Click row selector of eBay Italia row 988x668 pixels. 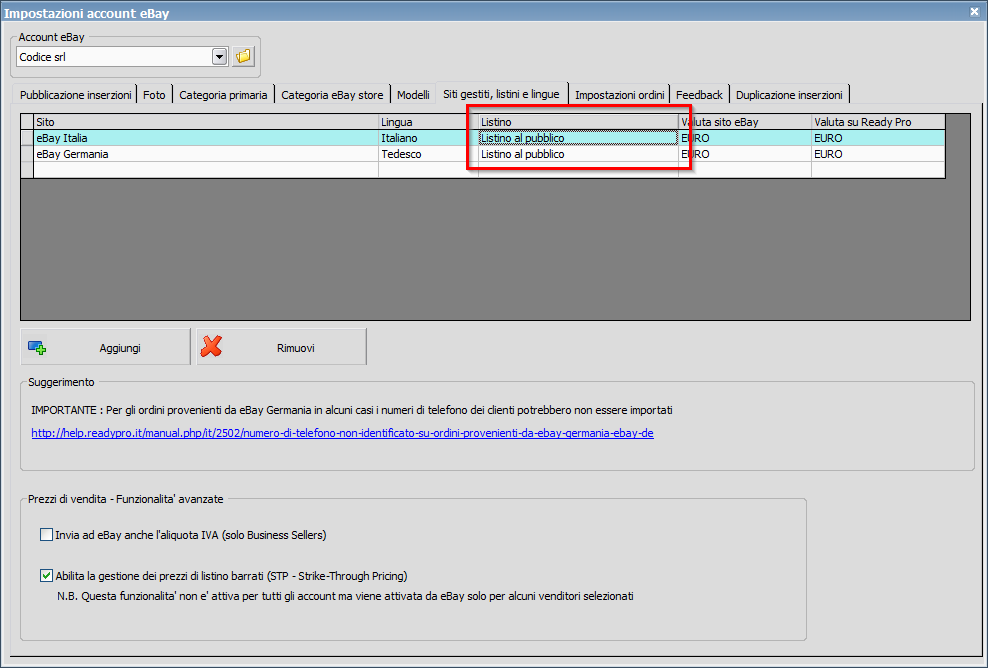(x=27, y=138)
